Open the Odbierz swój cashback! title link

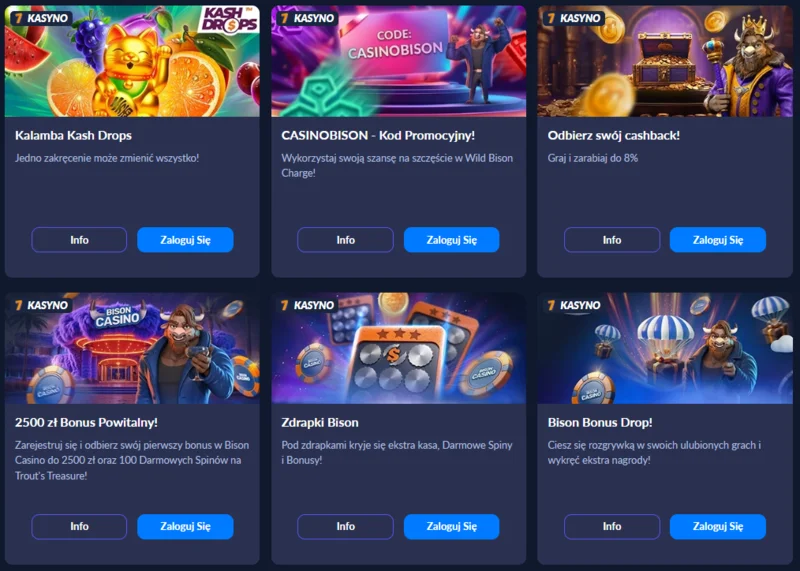tap(613, 136)
